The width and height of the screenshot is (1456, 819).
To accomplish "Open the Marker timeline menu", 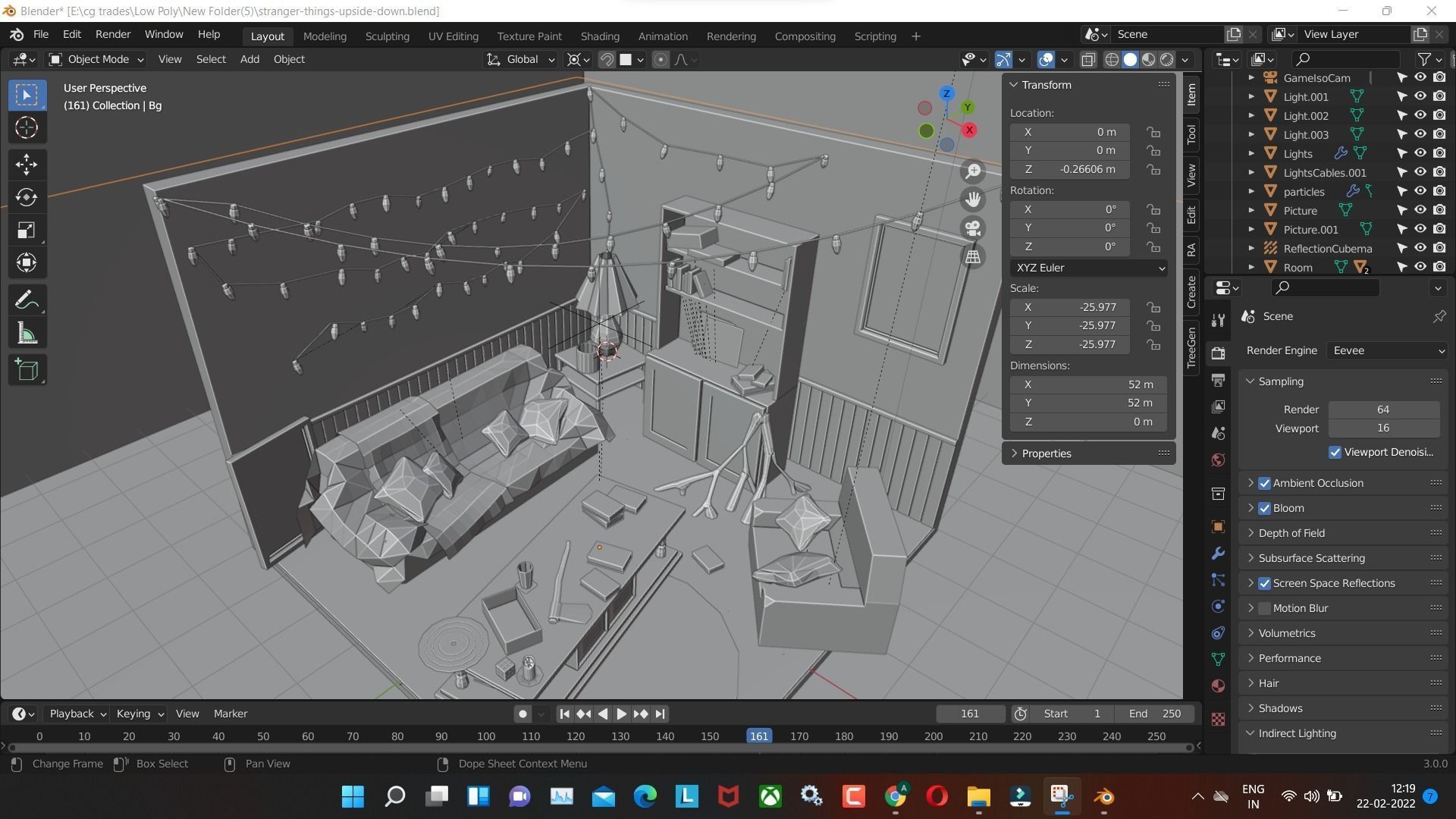I will click(x=231, y=714).
